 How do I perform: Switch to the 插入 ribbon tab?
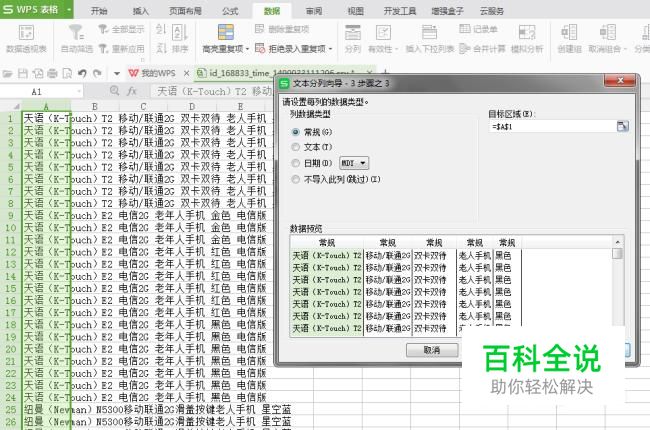141,11
